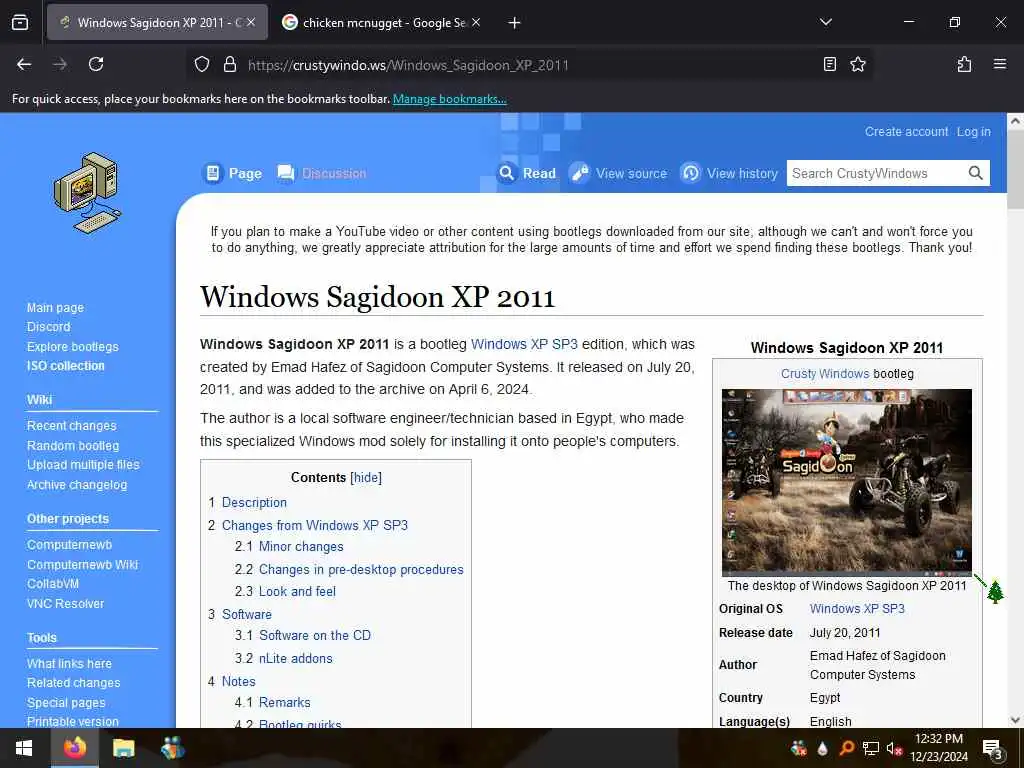Open the network tray icon

[x=871, y=748]
